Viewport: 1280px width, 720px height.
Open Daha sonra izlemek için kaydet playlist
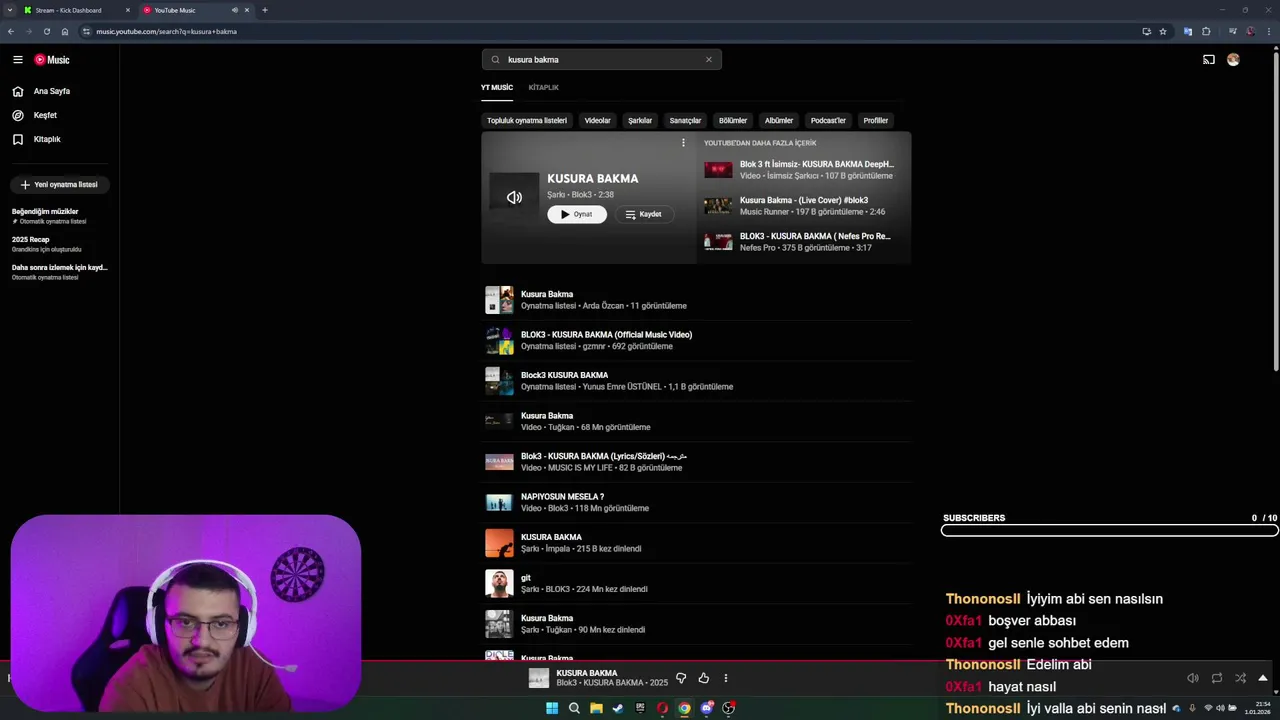point(59,272)
